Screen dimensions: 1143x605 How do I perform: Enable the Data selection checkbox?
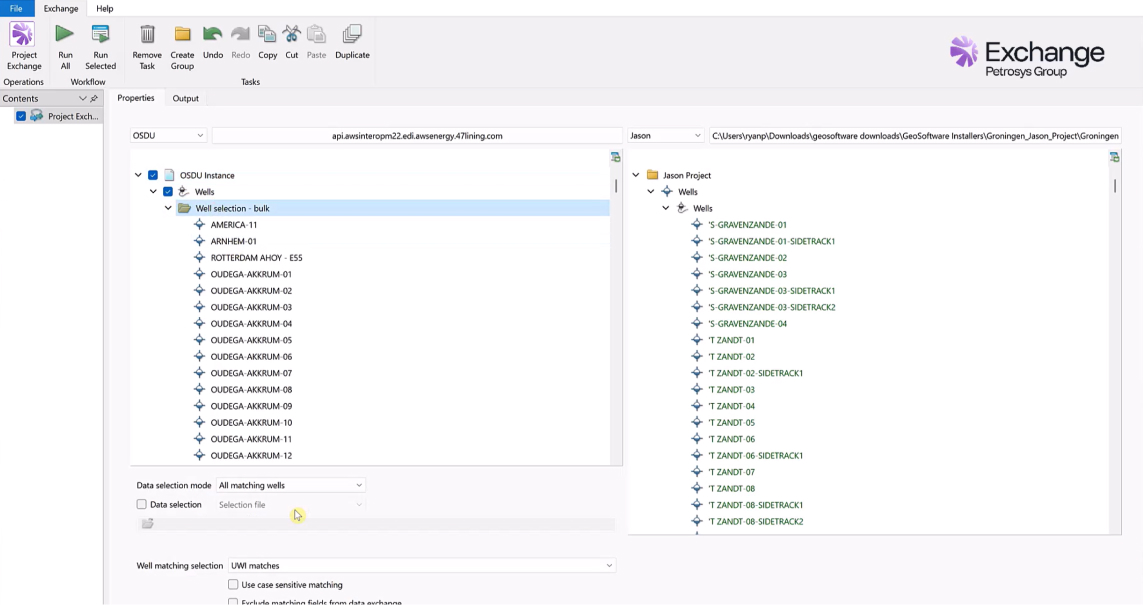[x=142, y=505]
